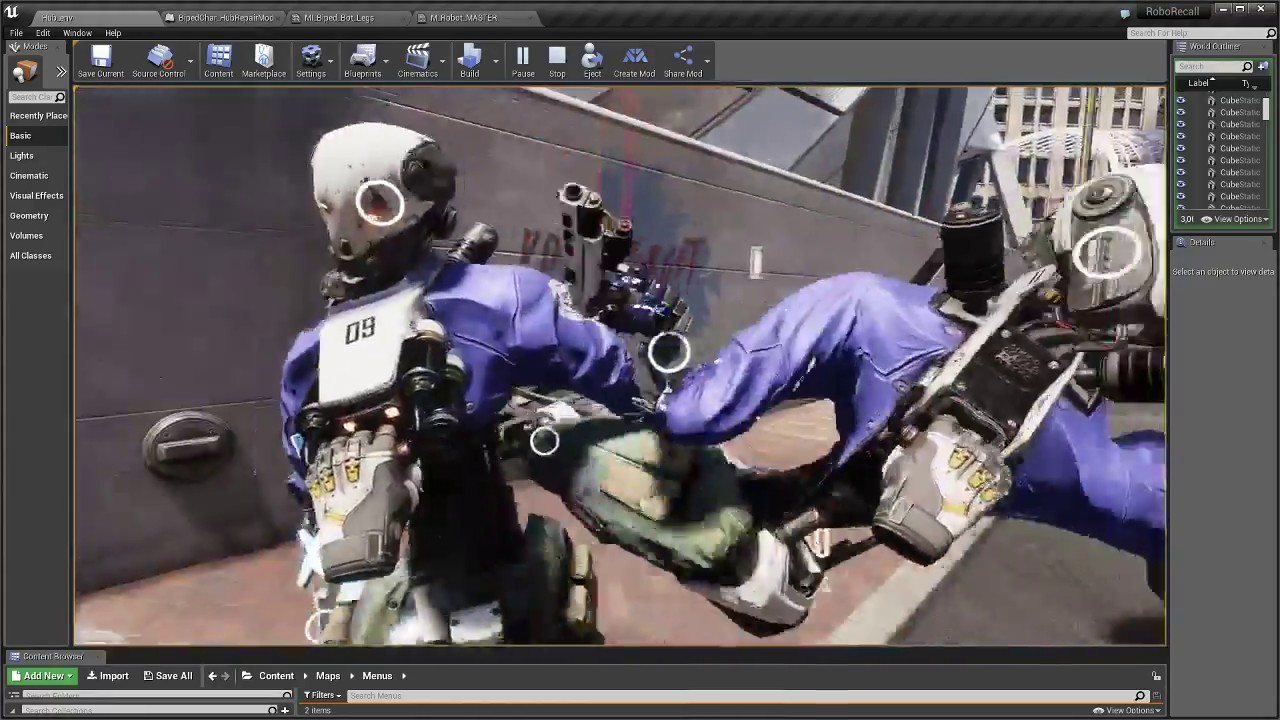Open the Source Control dropdown arrow

coord(190,60)
